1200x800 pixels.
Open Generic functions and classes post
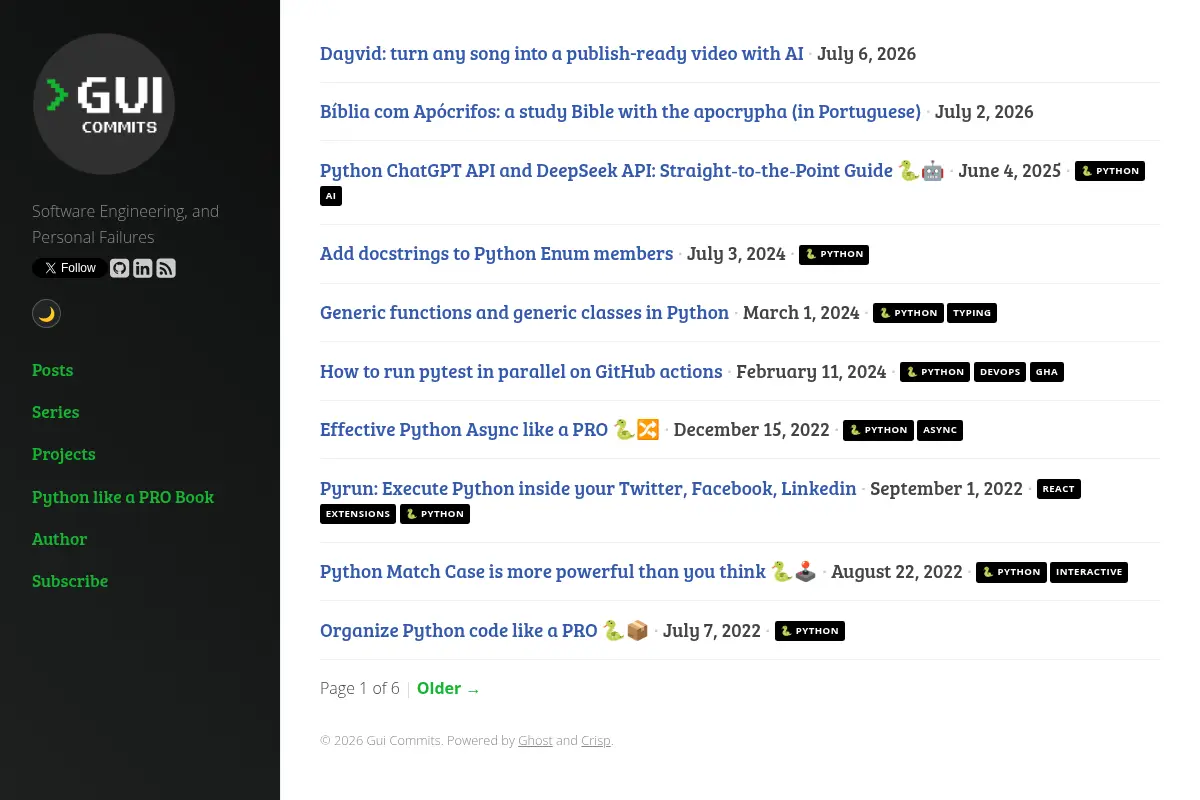[524, 313]
